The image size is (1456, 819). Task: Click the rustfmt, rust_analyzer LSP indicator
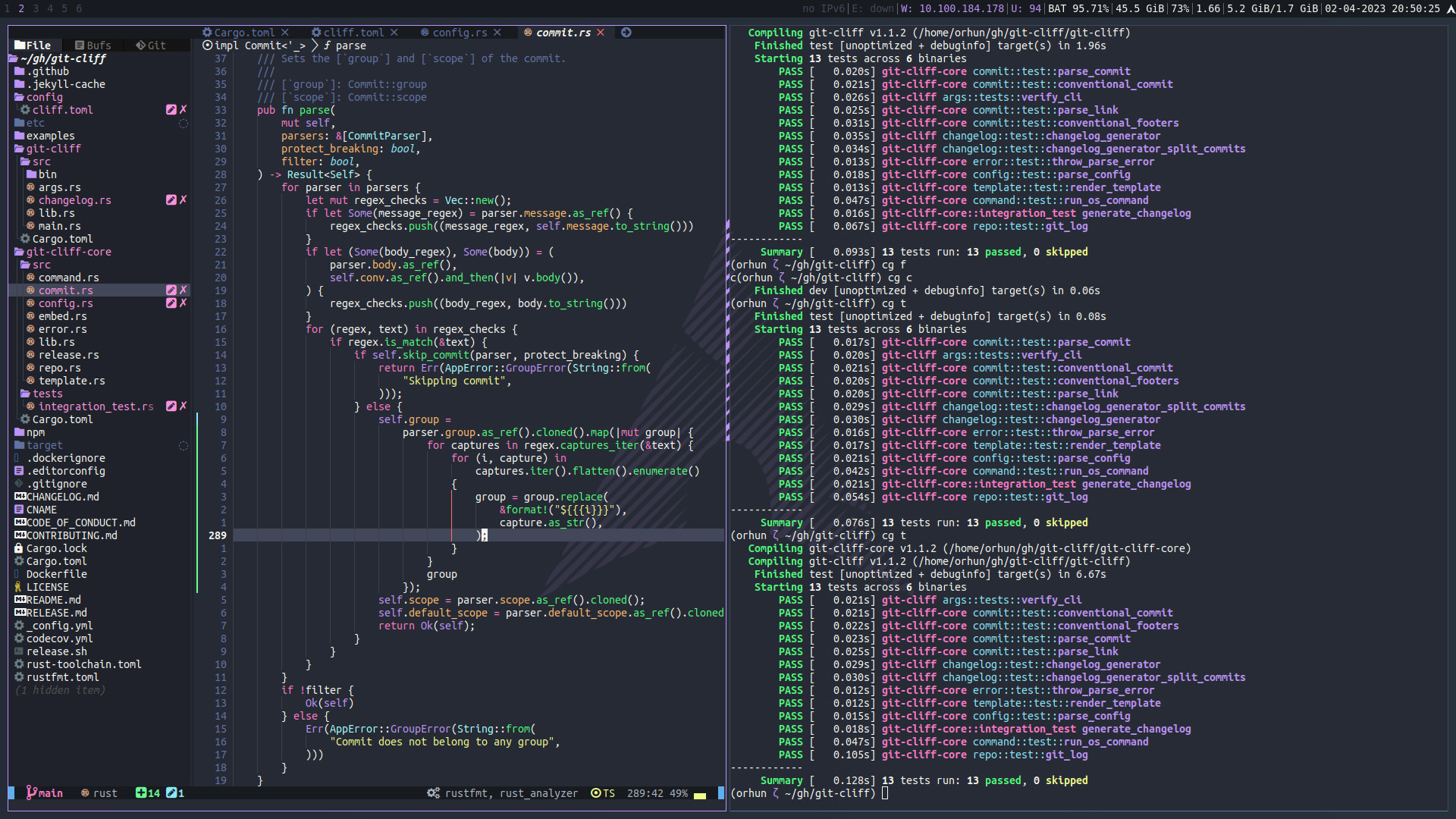coord(502,793)
